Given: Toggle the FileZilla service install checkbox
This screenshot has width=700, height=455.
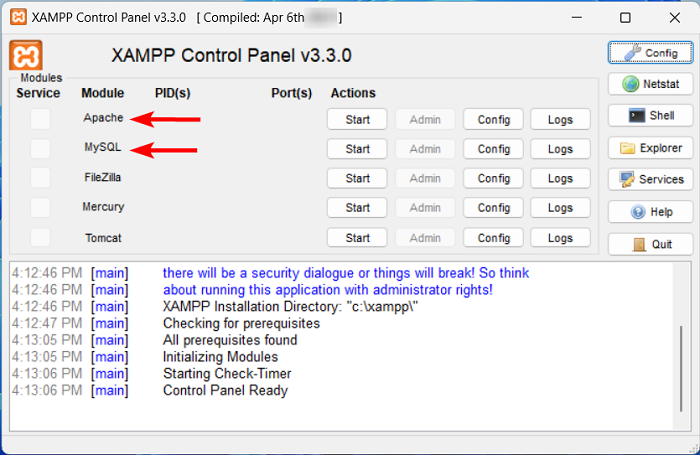Looking at the screenshot, I should click(x=40, y=178).
